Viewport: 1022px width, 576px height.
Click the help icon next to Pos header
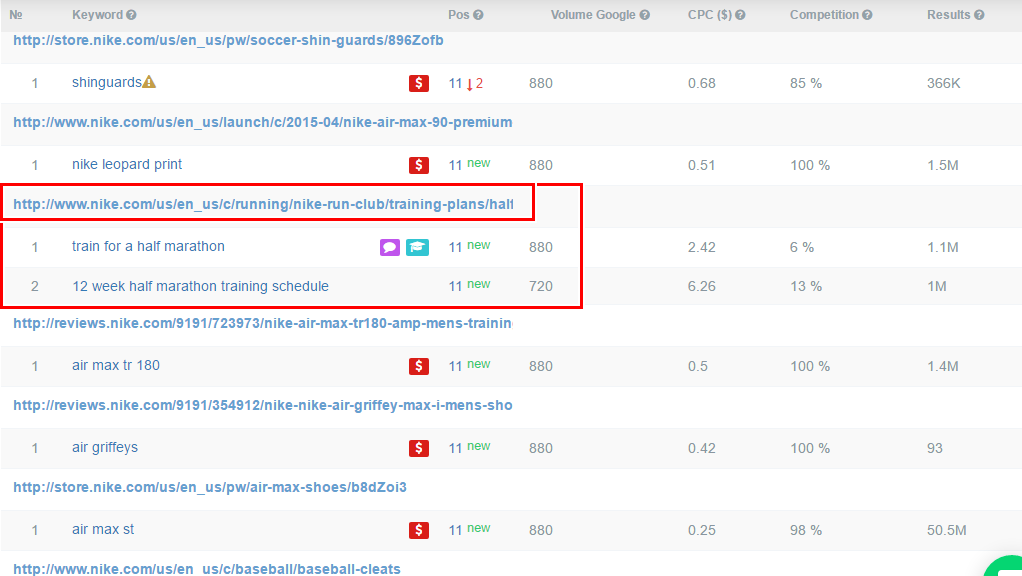pyautogui.click(x=478, y=15)
